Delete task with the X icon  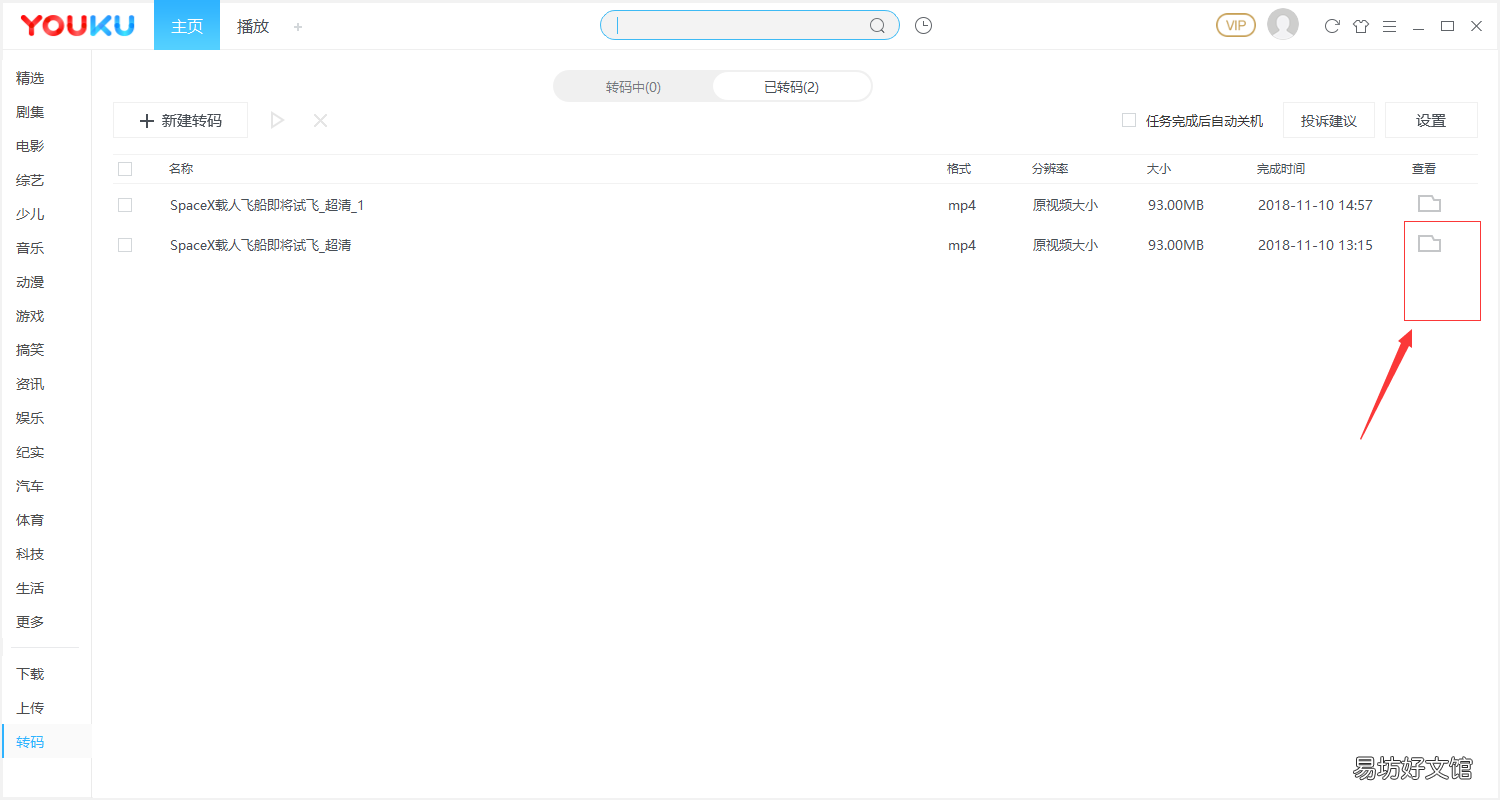coord(320,121)
